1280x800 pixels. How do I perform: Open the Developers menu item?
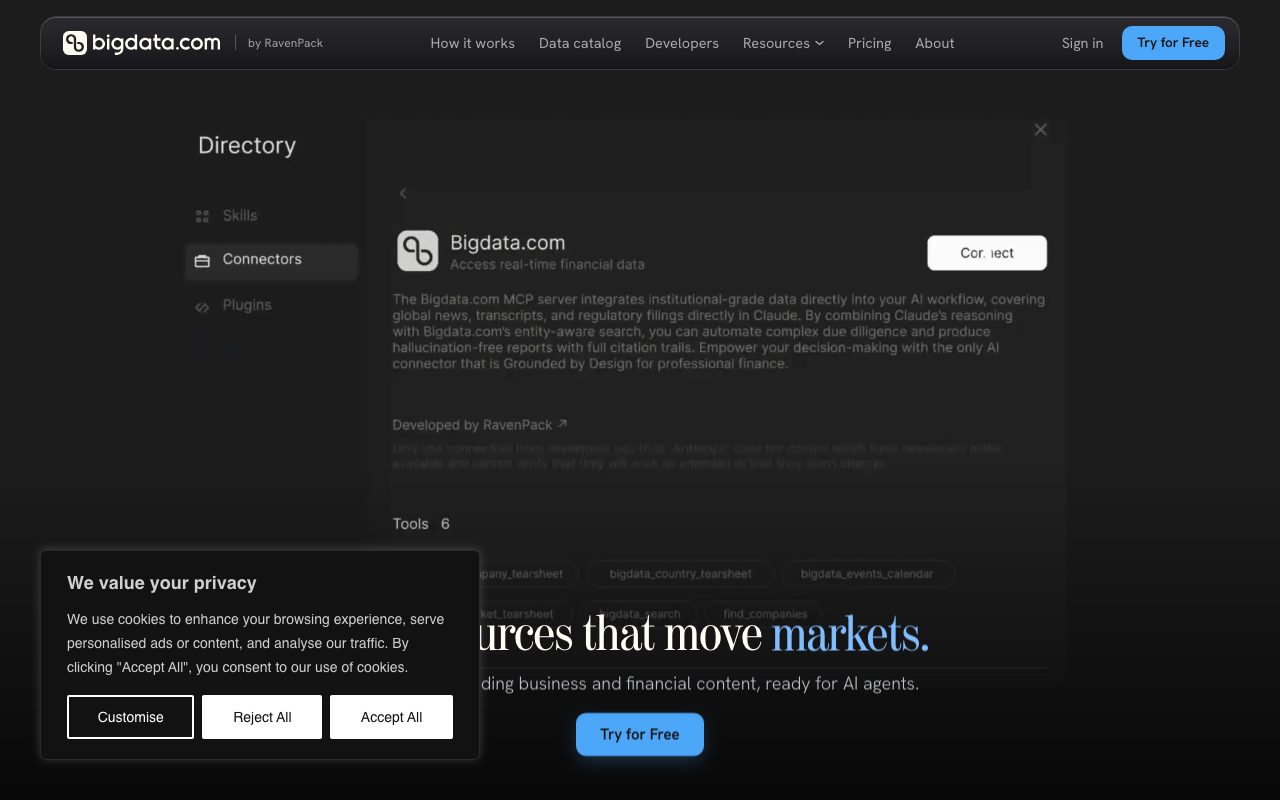[682, 43]
